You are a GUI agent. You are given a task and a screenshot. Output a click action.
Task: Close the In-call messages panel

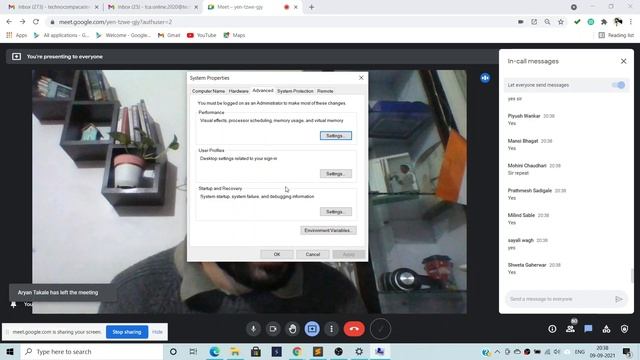[x=623, y=61]
